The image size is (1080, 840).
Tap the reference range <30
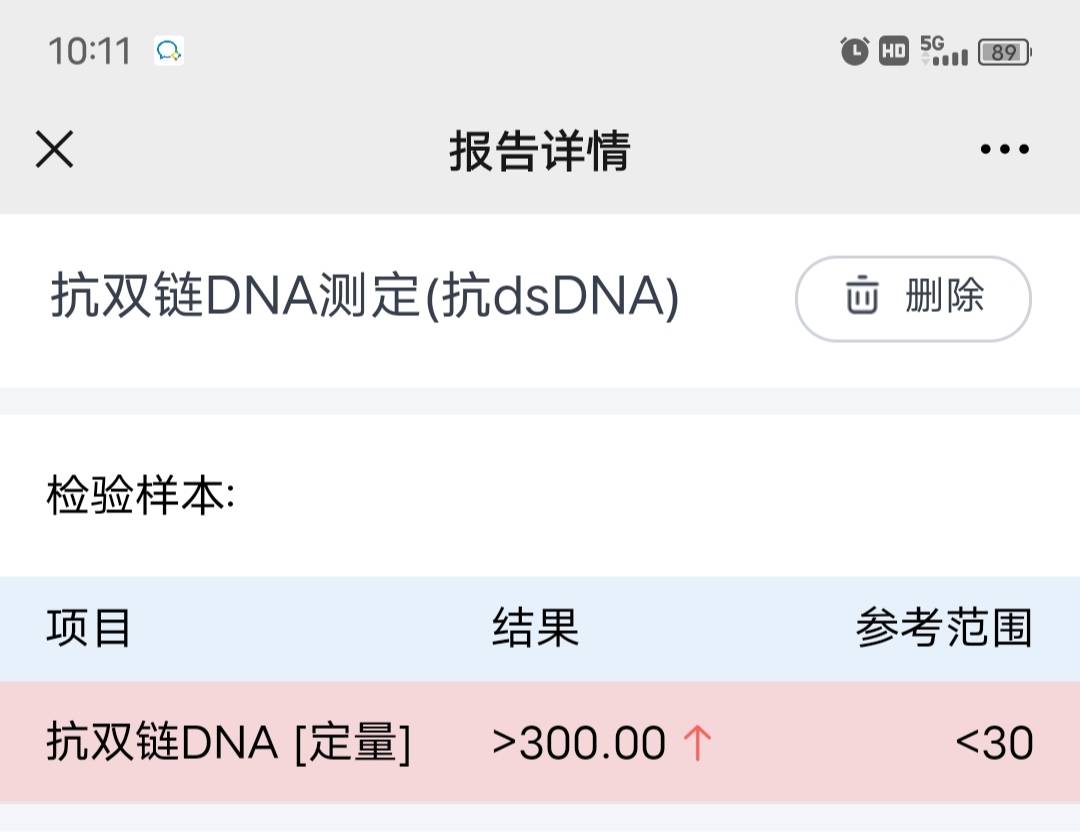(995, 742)
